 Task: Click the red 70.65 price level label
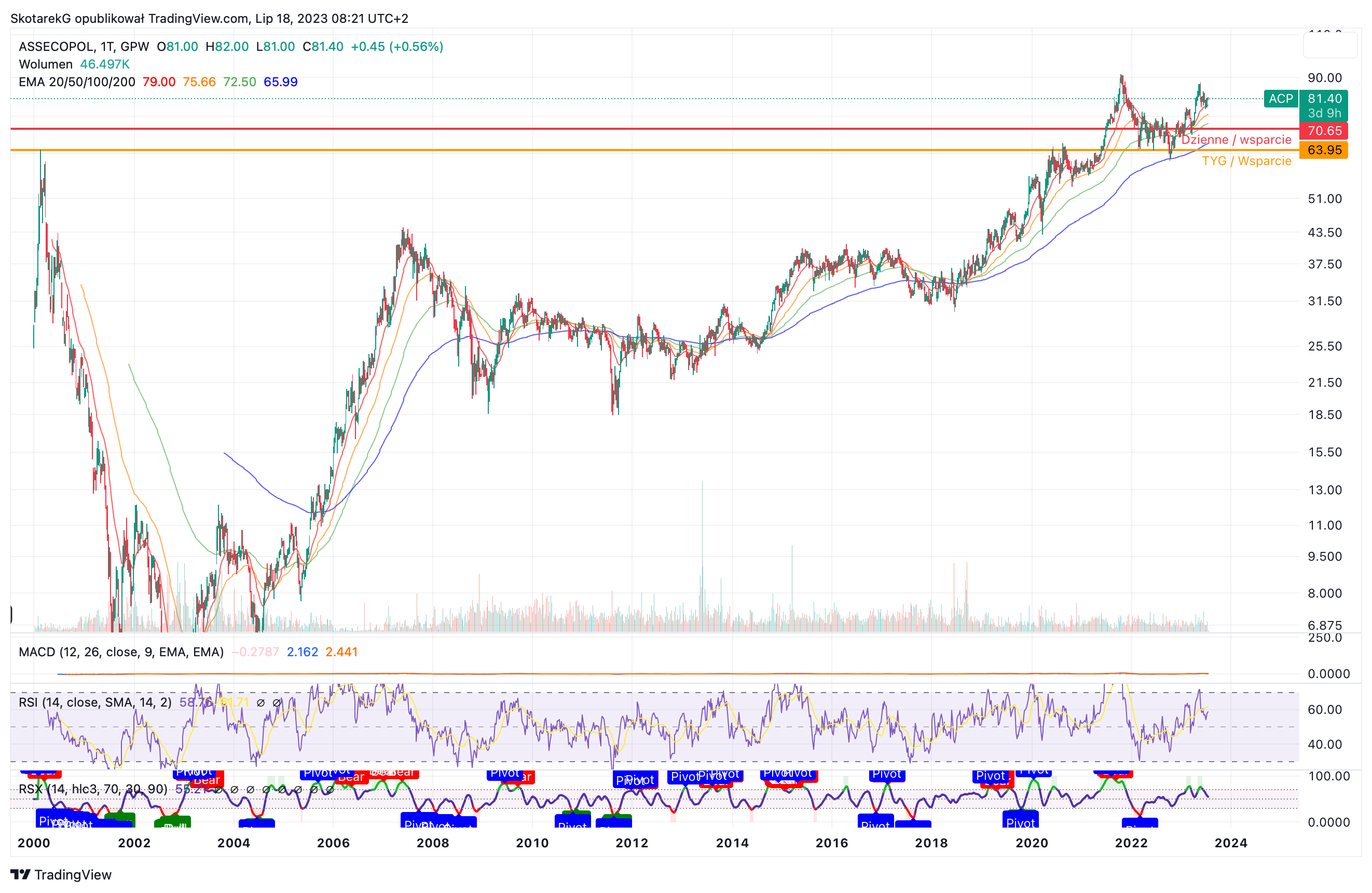(1324, 130)
